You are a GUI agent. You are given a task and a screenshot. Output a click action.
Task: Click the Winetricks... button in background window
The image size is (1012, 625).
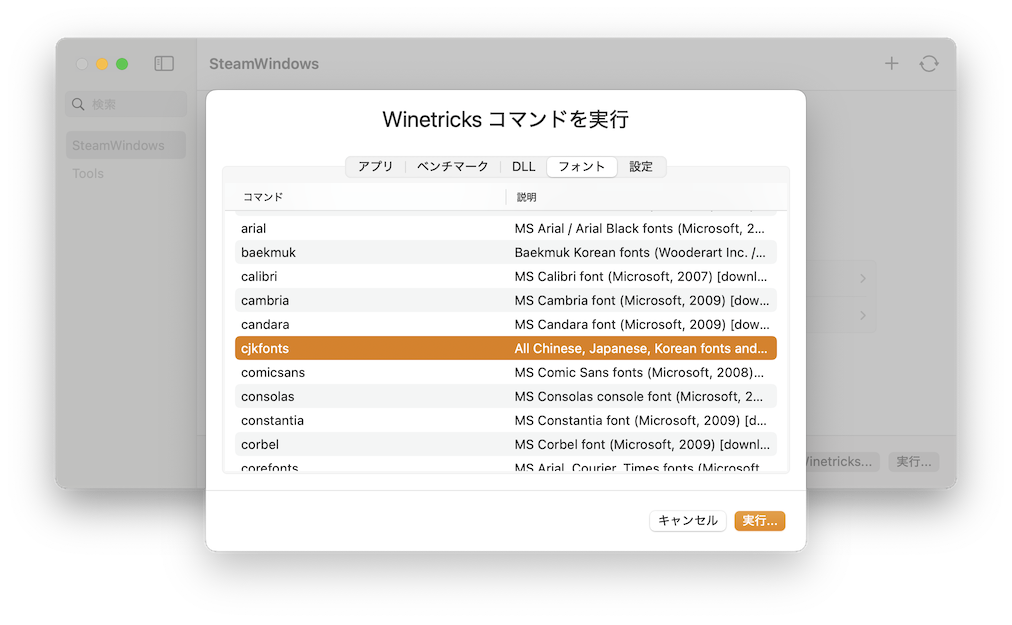point(842,462)
